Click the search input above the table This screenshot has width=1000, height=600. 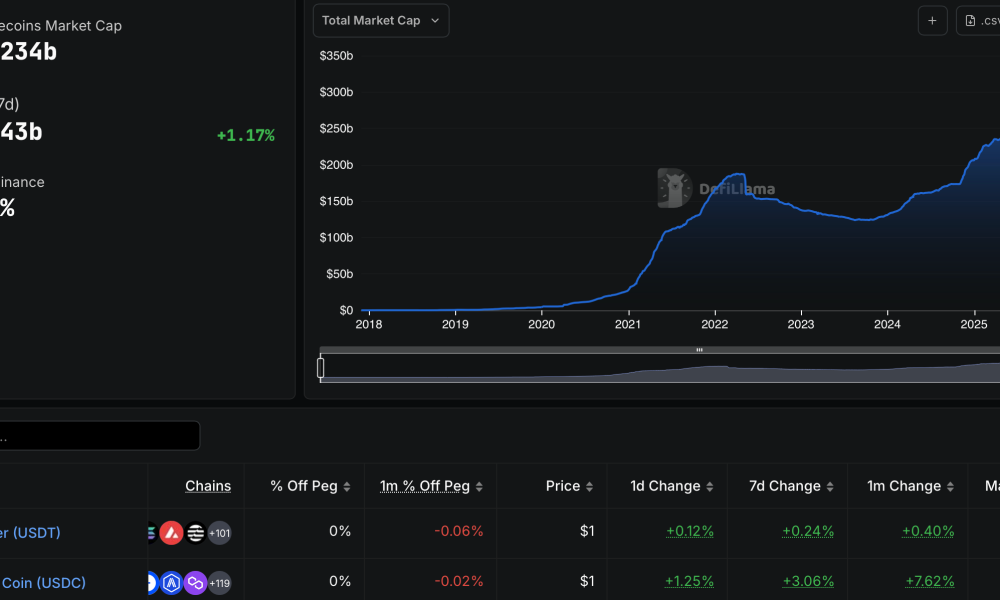coord(100,435)
